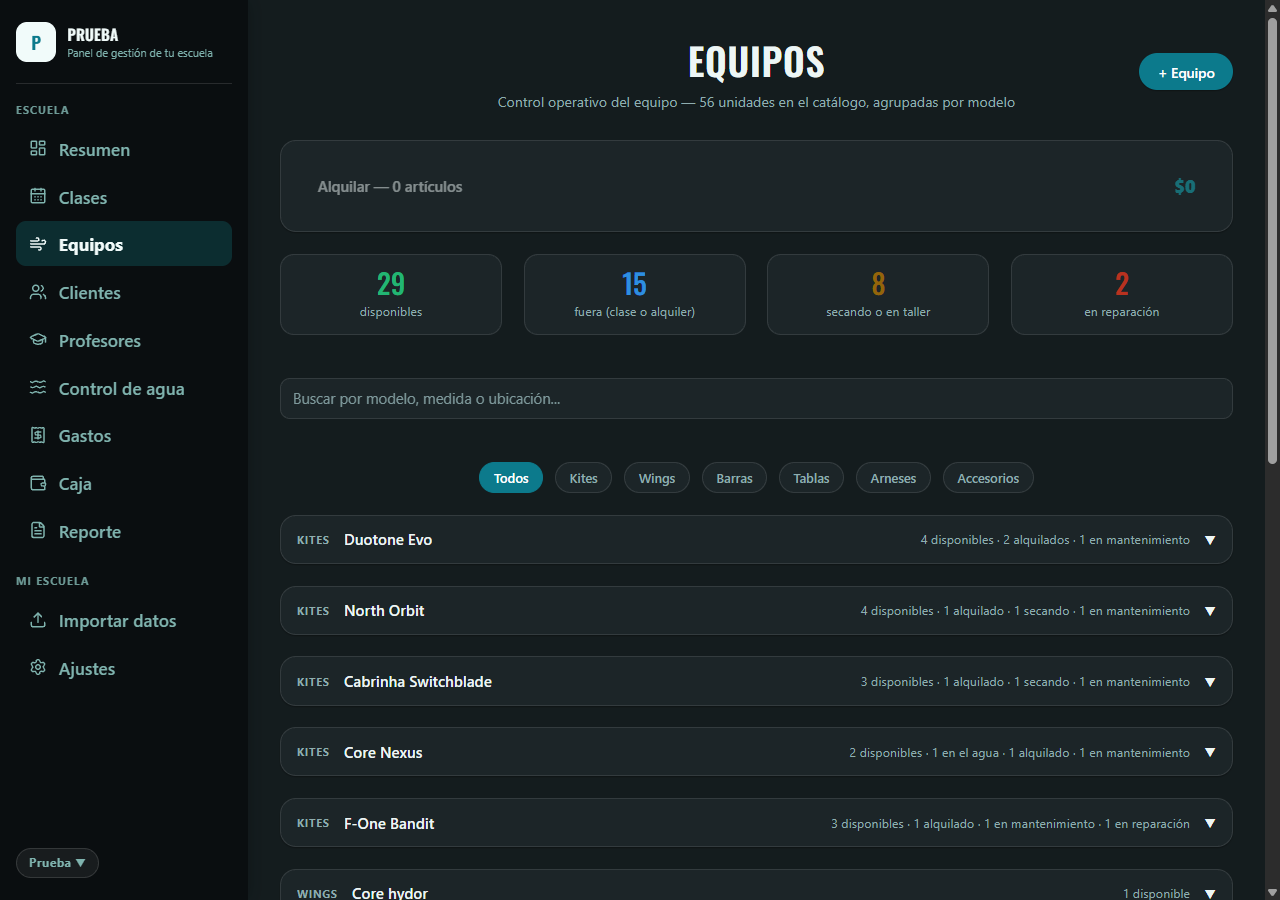Select the Todos filter tab
This screenshot has width=1280, height=900.
(x=511, y=478)
